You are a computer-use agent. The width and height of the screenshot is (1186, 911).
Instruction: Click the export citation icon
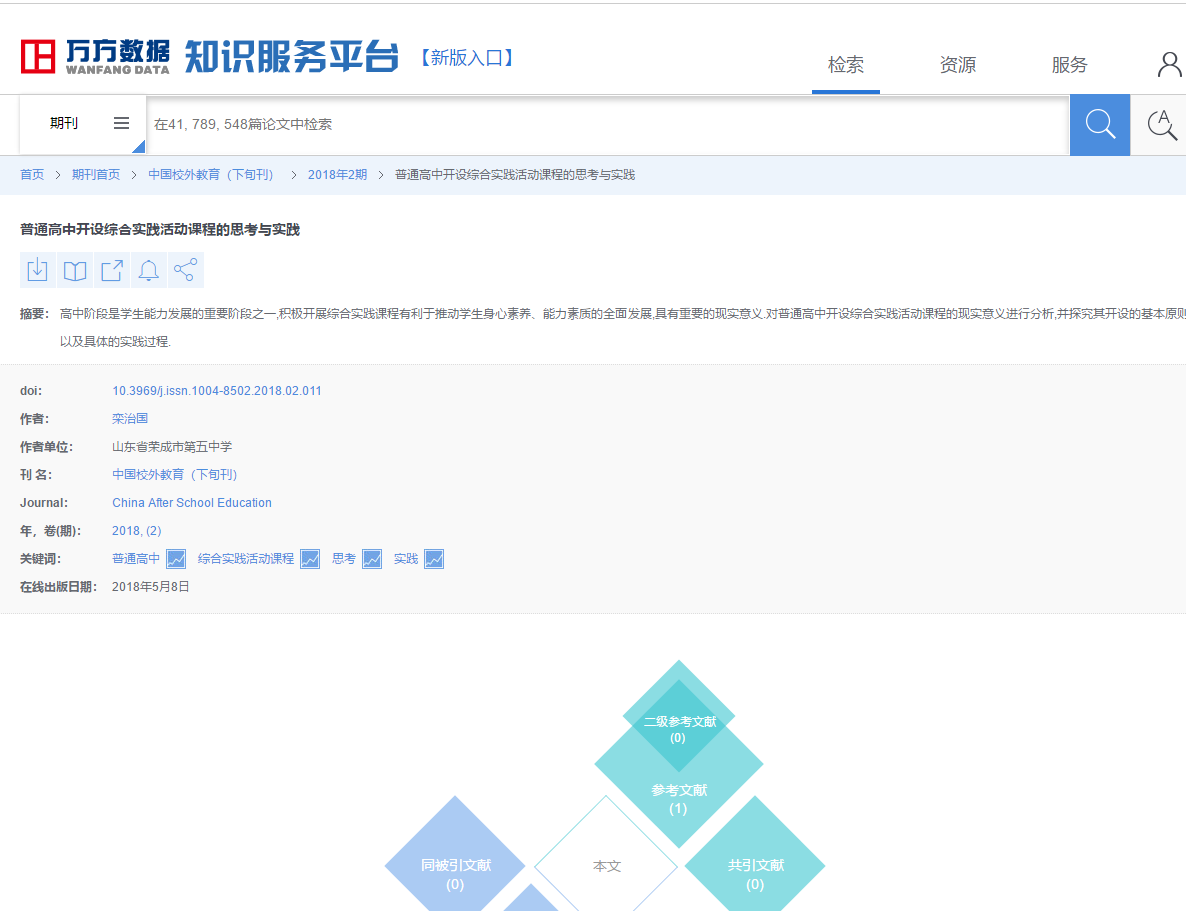click(112, 270)
